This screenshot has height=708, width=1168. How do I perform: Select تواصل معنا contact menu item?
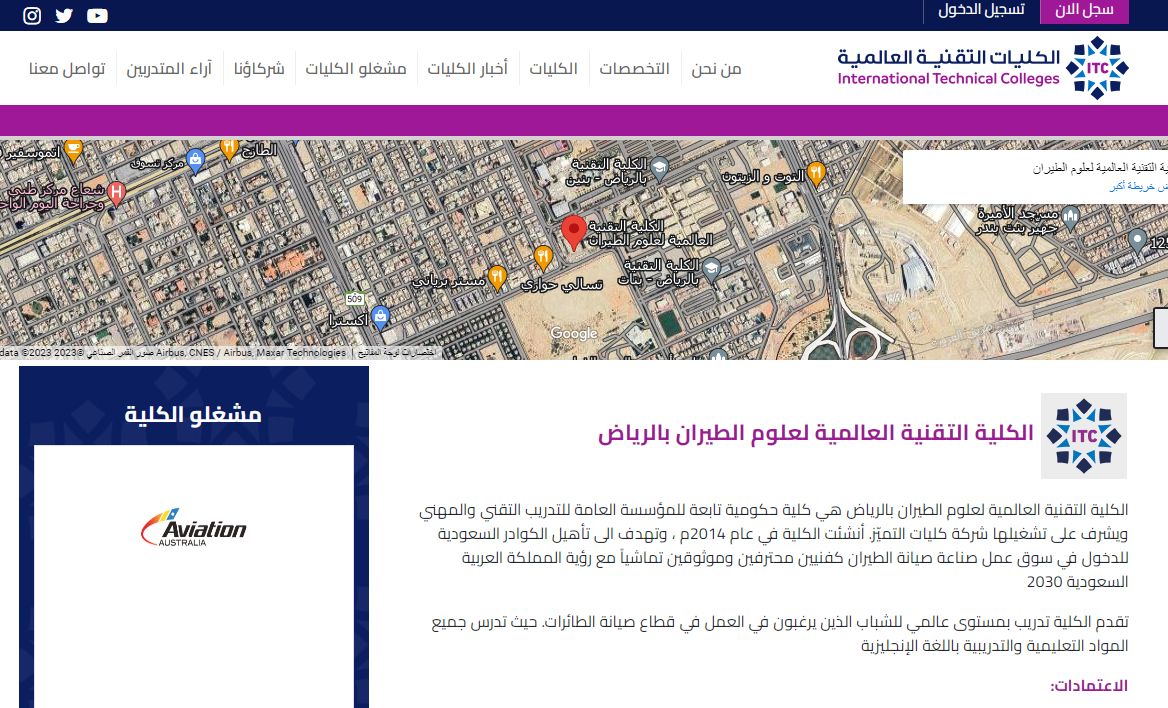67,69
